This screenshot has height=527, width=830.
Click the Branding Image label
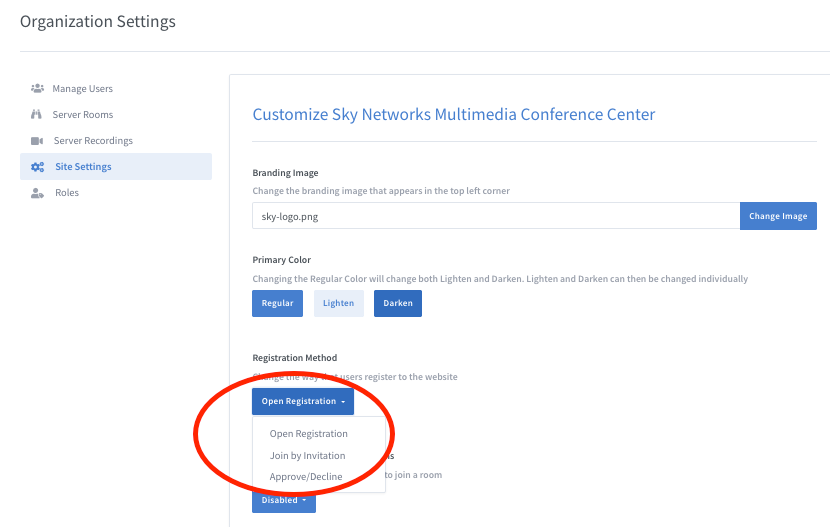(285, 173)
